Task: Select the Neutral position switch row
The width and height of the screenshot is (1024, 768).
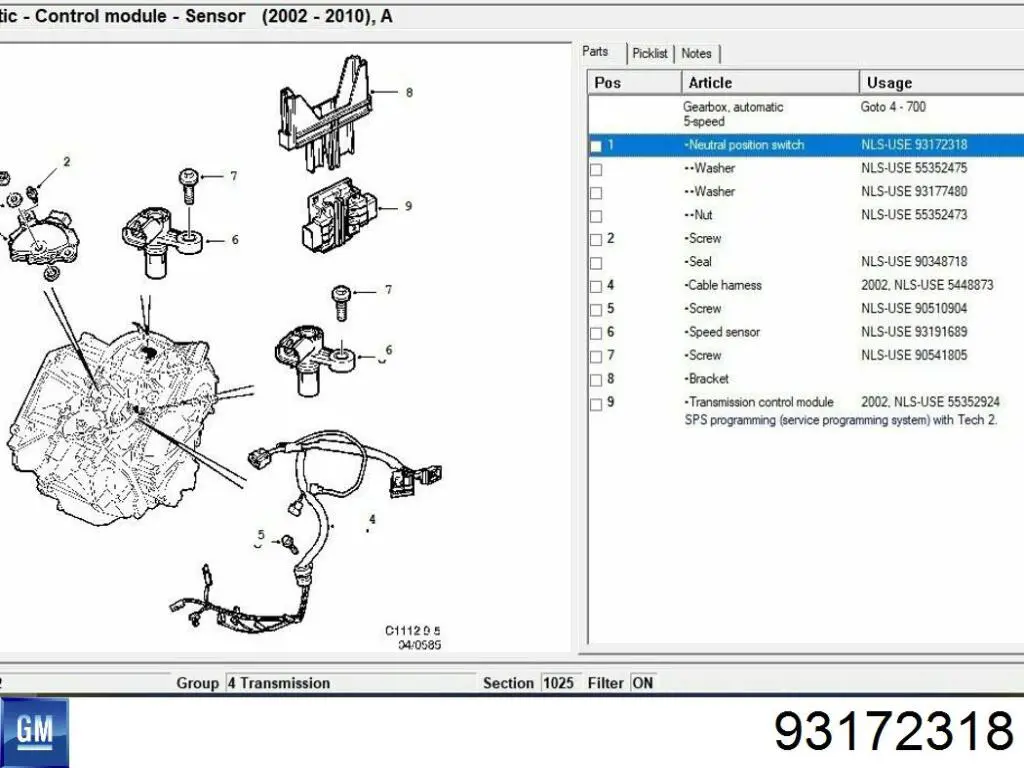Action: pos(806,145)
